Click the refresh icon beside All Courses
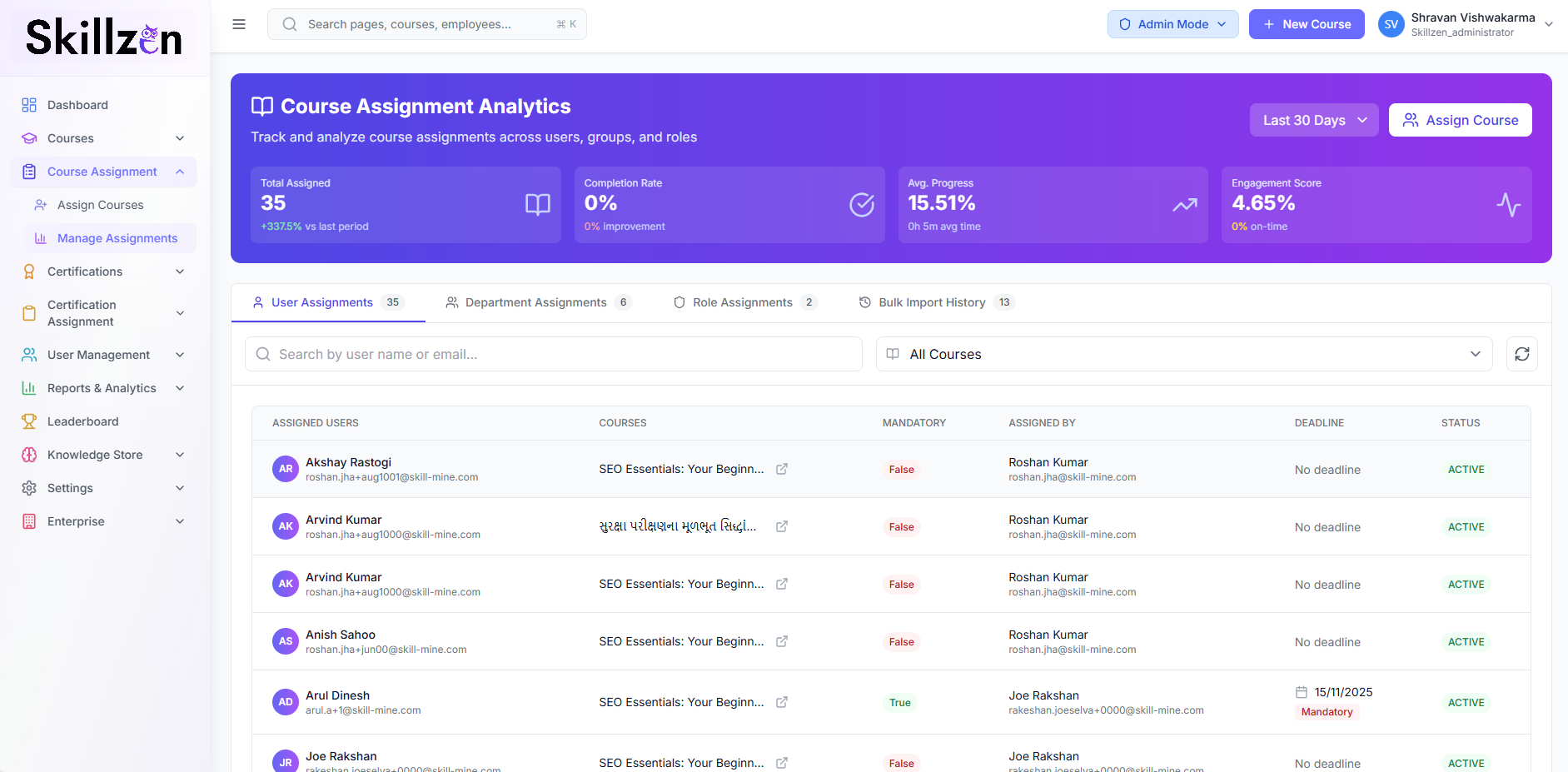This screenshot has width=1568, height=772. click(1521, 354)
